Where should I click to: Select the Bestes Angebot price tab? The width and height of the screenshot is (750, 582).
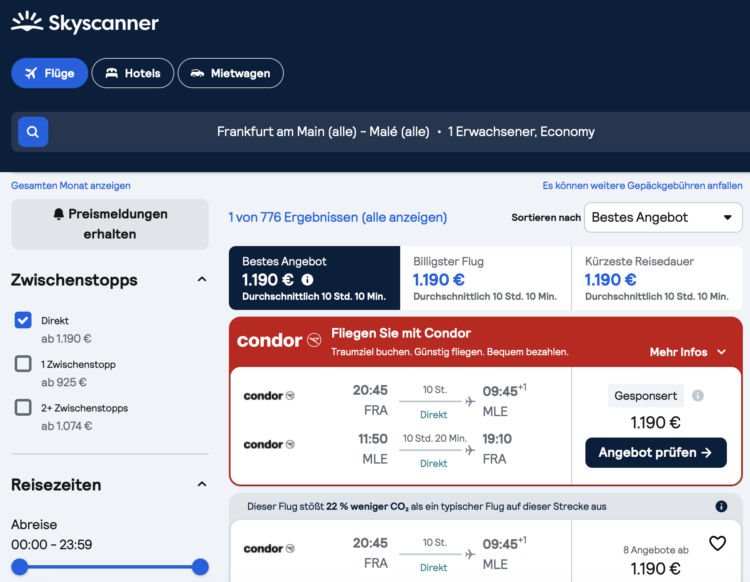tap(314, 278)
